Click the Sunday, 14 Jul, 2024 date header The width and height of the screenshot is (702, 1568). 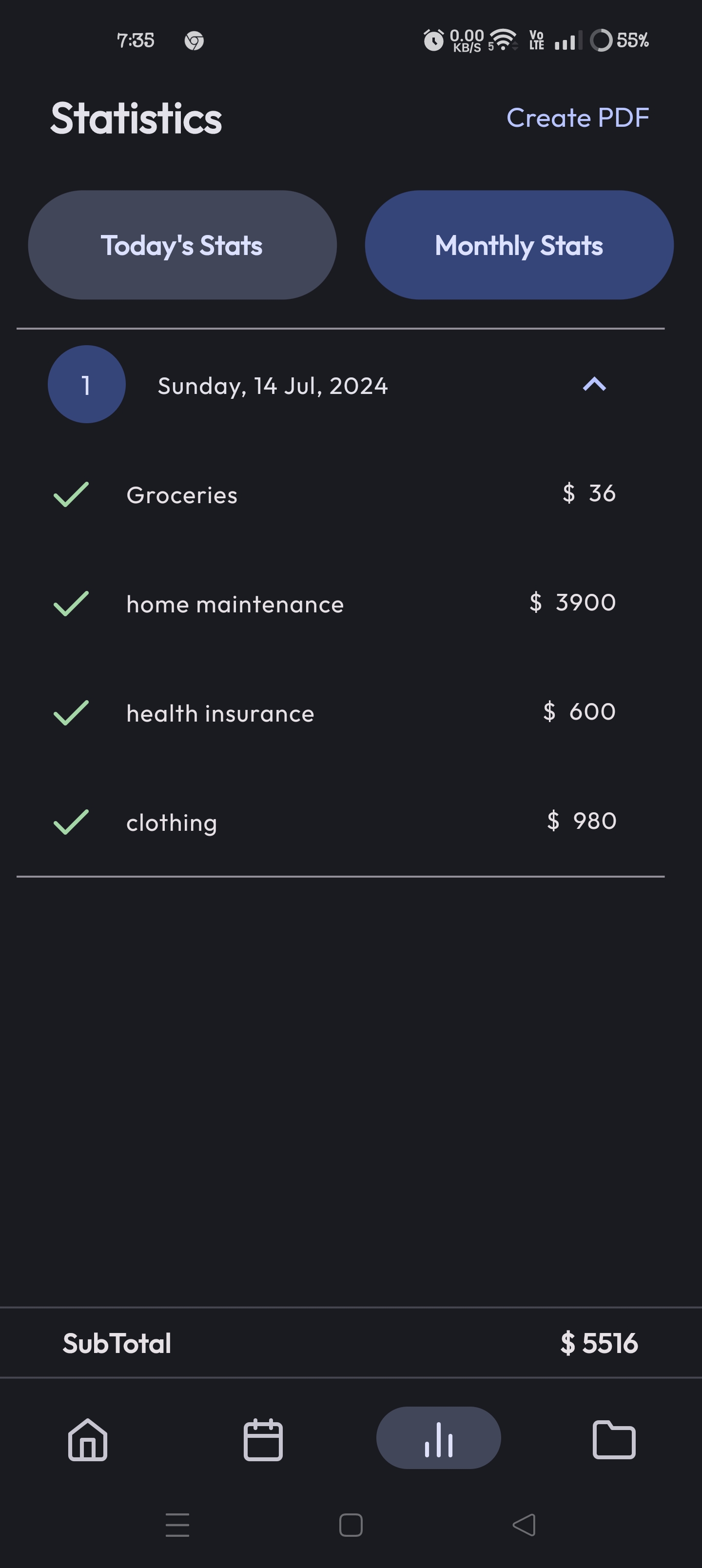point(273,386)
